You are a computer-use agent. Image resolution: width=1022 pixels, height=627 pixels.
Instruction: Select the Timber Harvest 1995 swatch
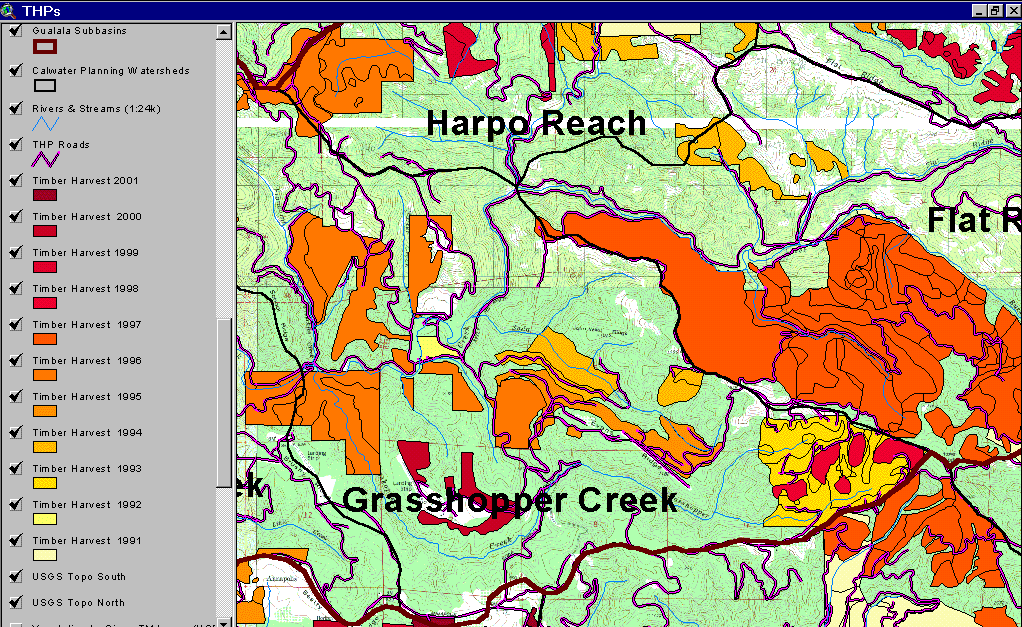(45, 411)
